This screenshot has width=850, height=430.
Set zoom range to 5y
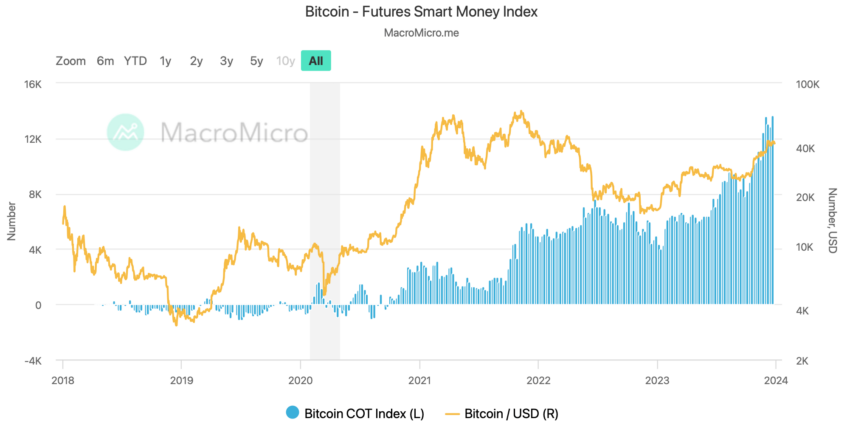(256, 61)
